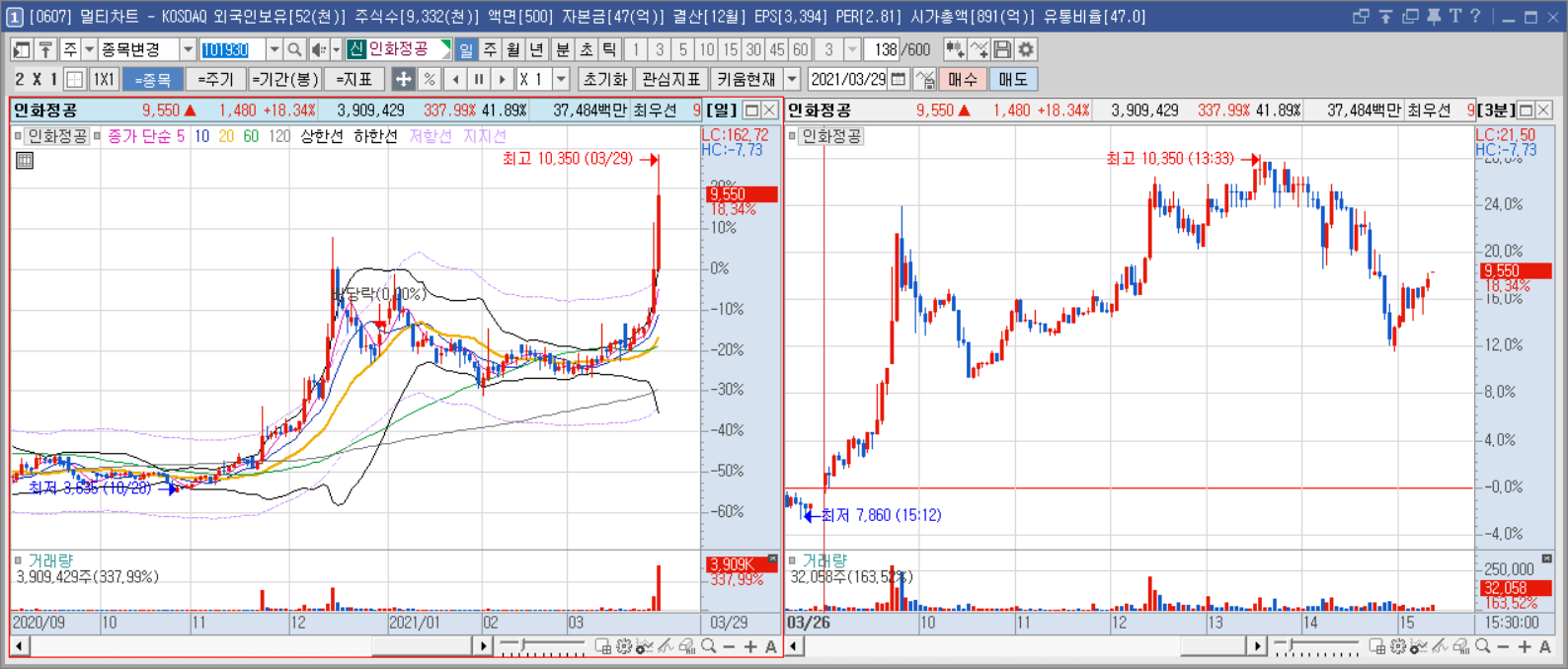This screenshot has width=1568, height=669.
Task: Select the 분 (minute) period tab
Action: pyautogui.click(x=562, y=49)
